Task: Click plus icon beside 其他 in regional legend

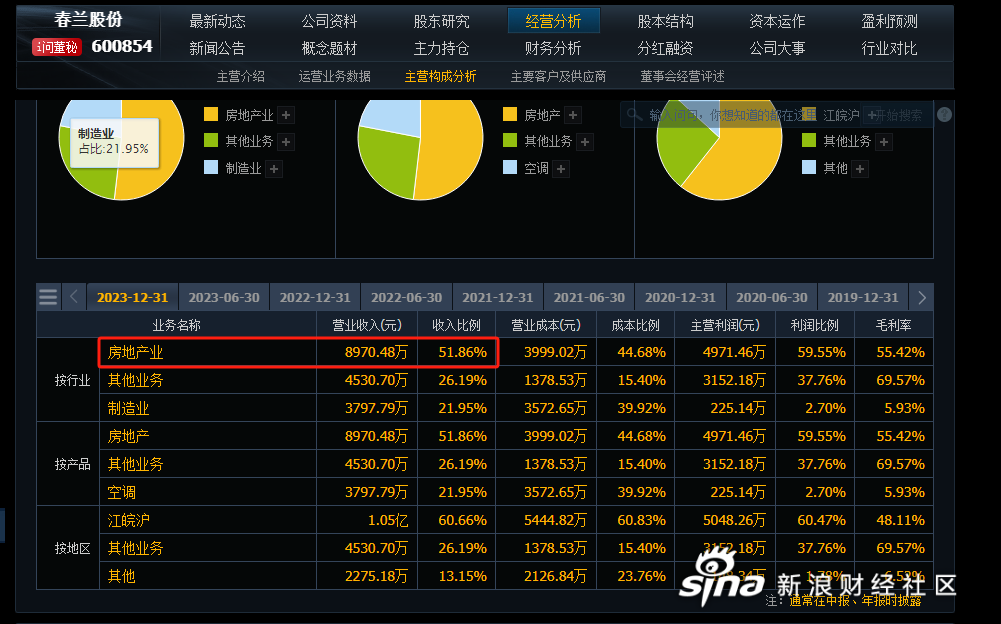Action: coord(860,169)
